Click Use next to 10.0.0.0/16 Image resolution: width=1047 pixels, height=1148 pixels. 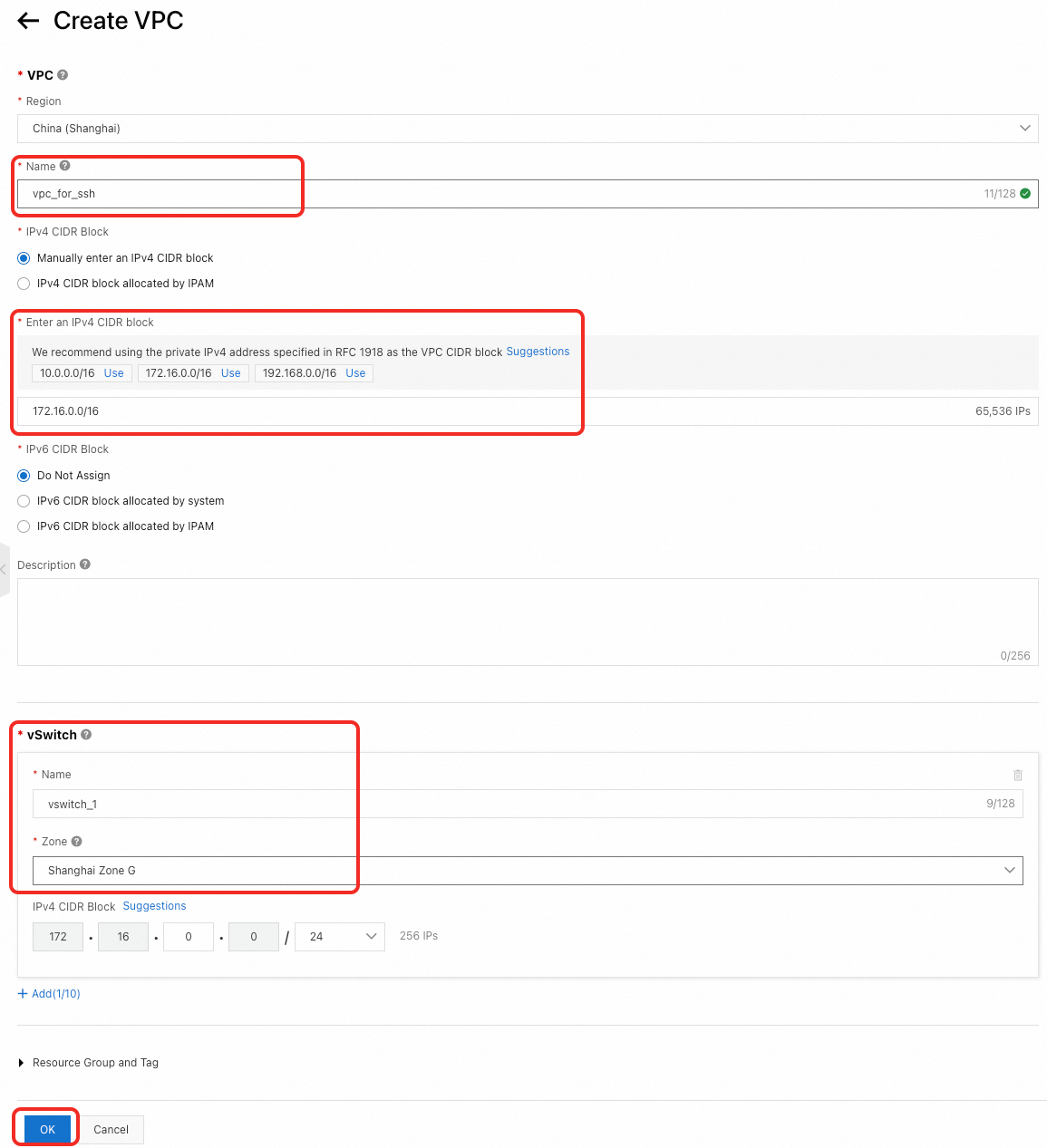[x=113, y=373]
